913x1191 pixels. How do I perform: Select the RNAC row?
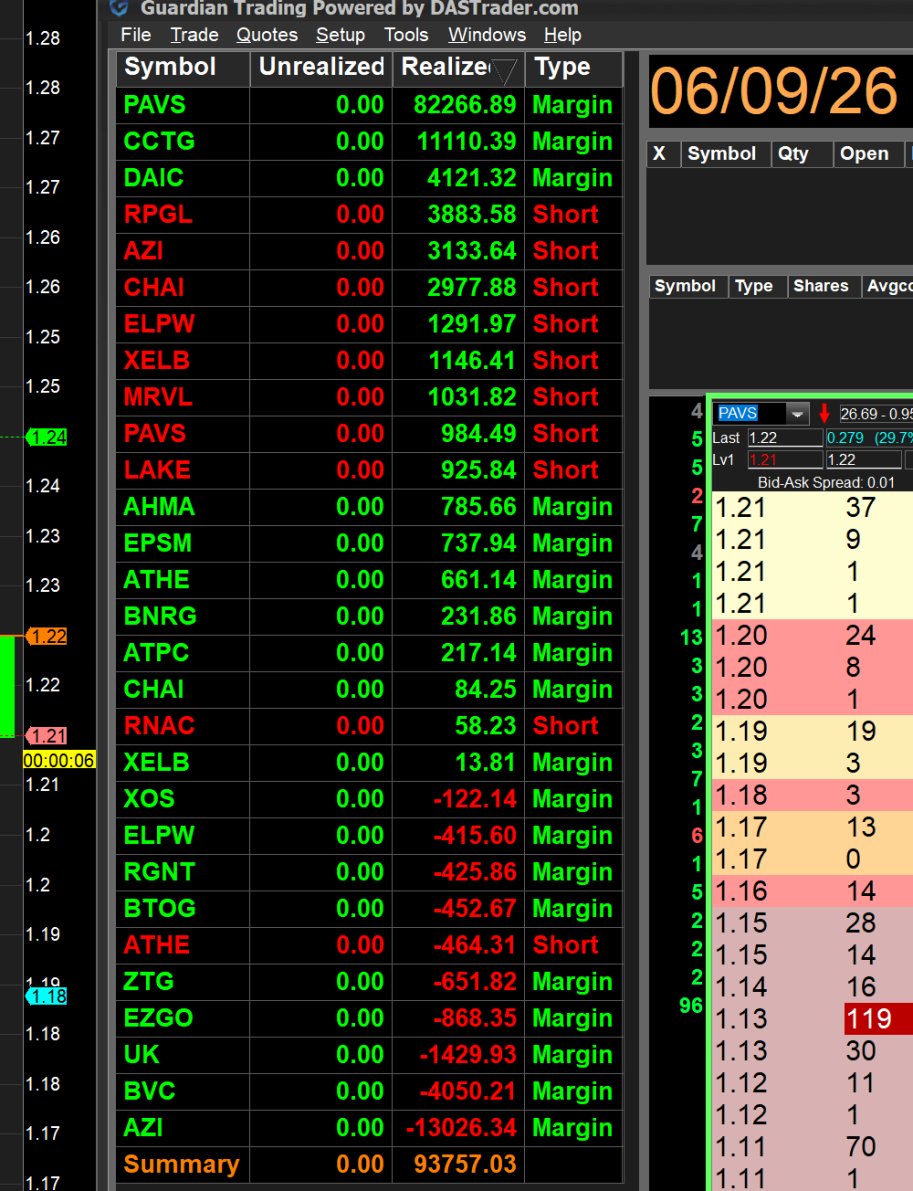(x=369, y=725)
